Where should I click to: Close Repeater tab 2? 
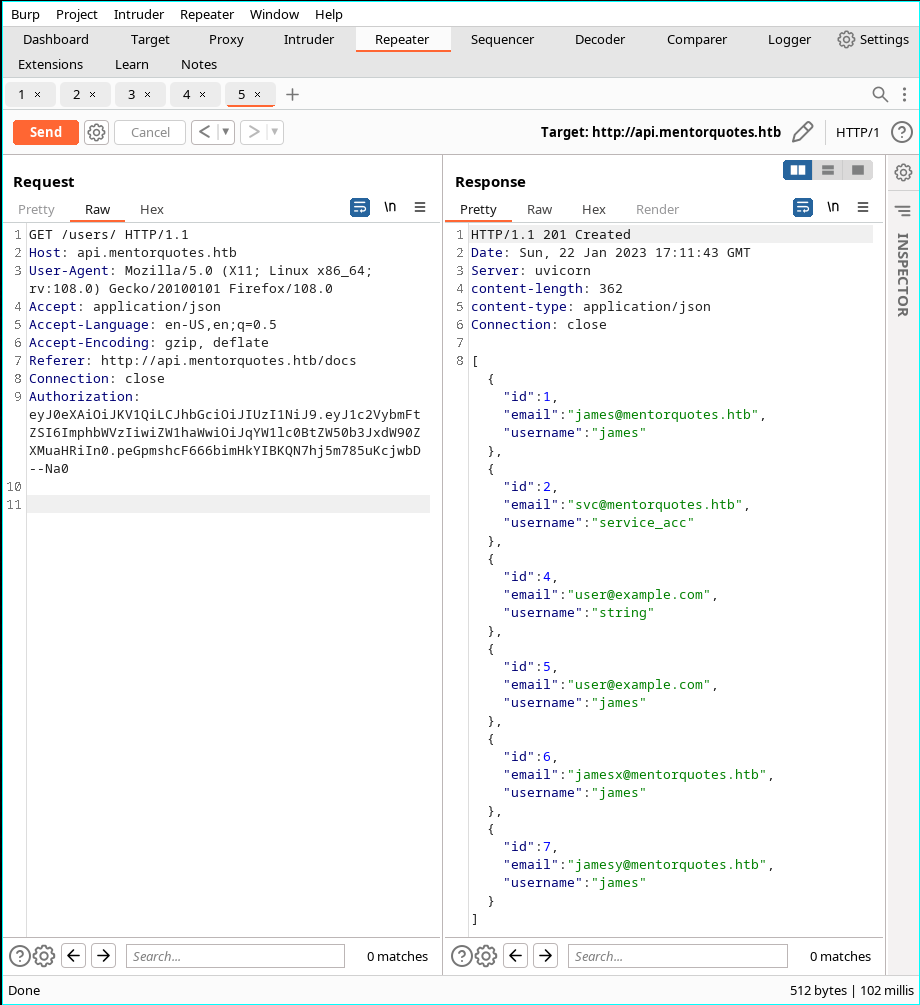point(92,95)
